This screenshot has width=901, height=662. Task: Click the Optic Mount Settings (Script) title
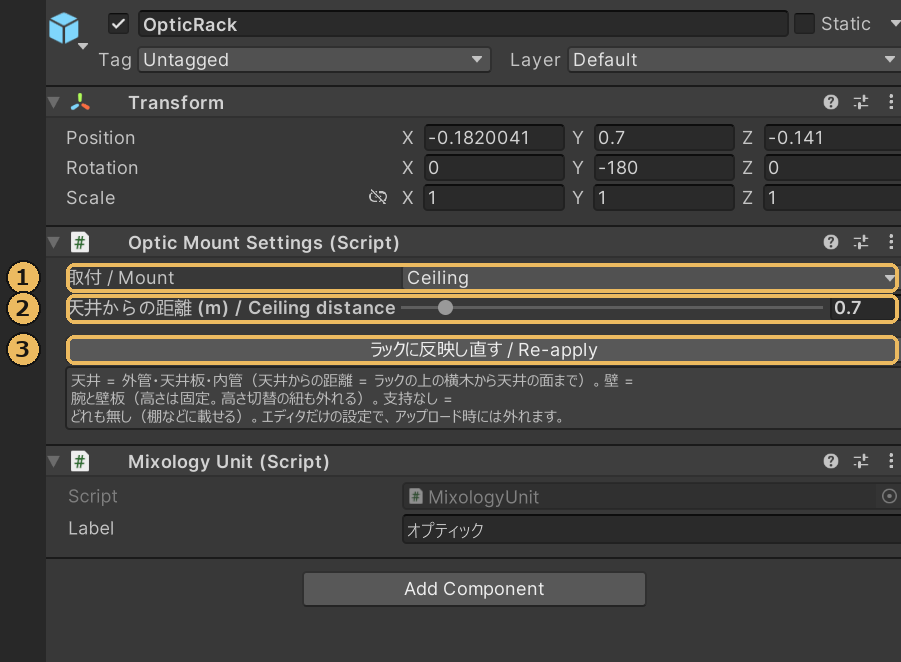[264, 243]
